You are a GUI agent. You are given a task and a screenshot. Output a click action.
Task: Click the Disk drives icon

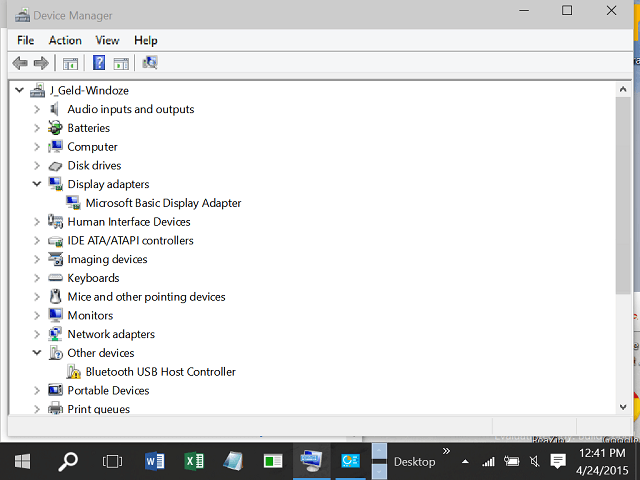(55, 166)
